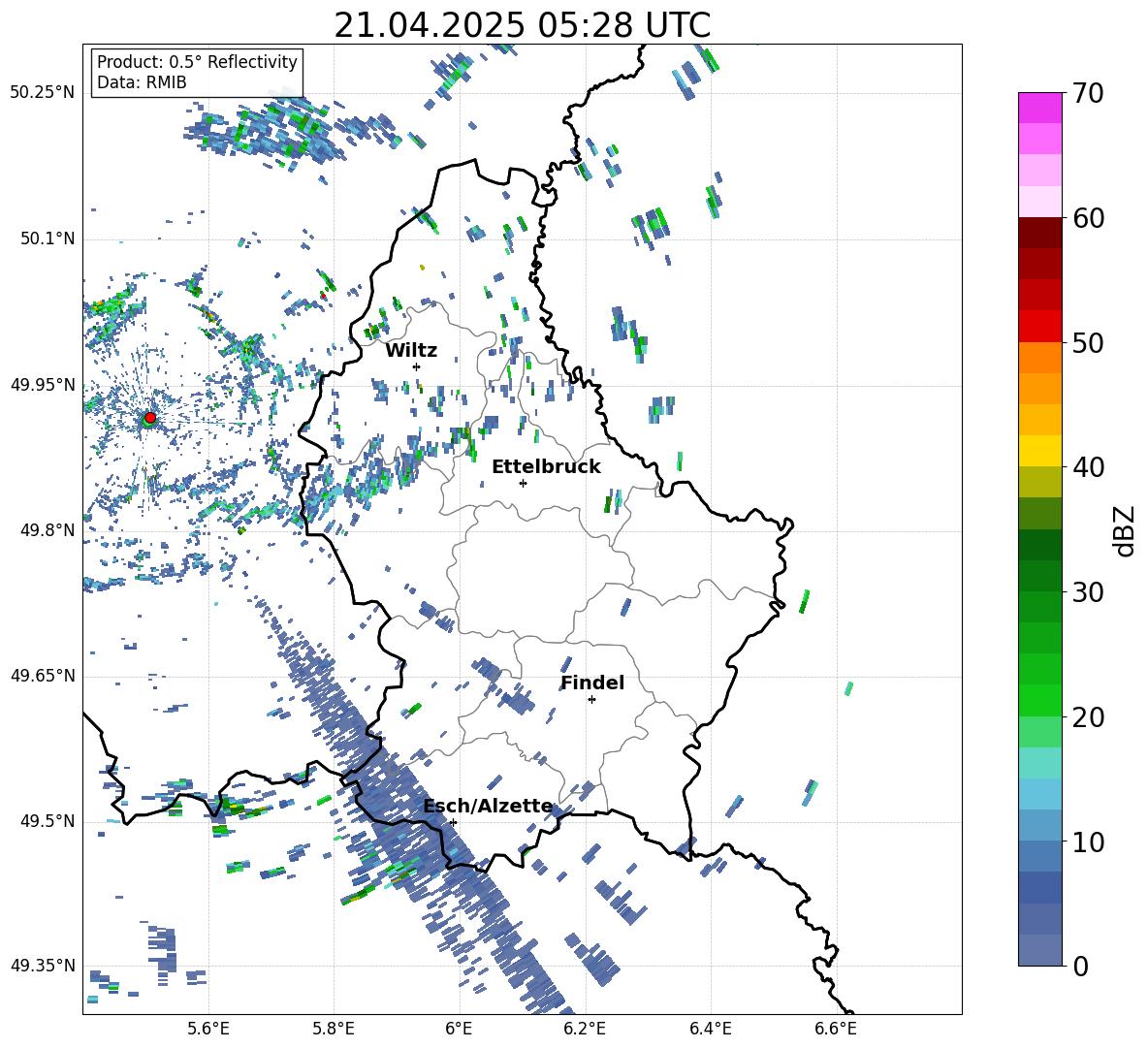
Task: Click the 30 colorbar tick label
Action: tap(1088, 592)
